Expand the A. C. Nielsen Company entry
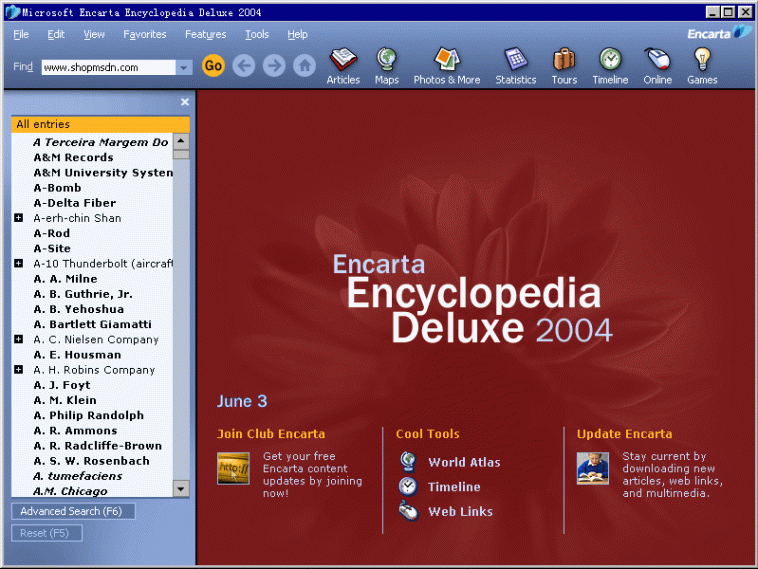The image size is (758, 569). pyautogui.click(x=18, y=339)
